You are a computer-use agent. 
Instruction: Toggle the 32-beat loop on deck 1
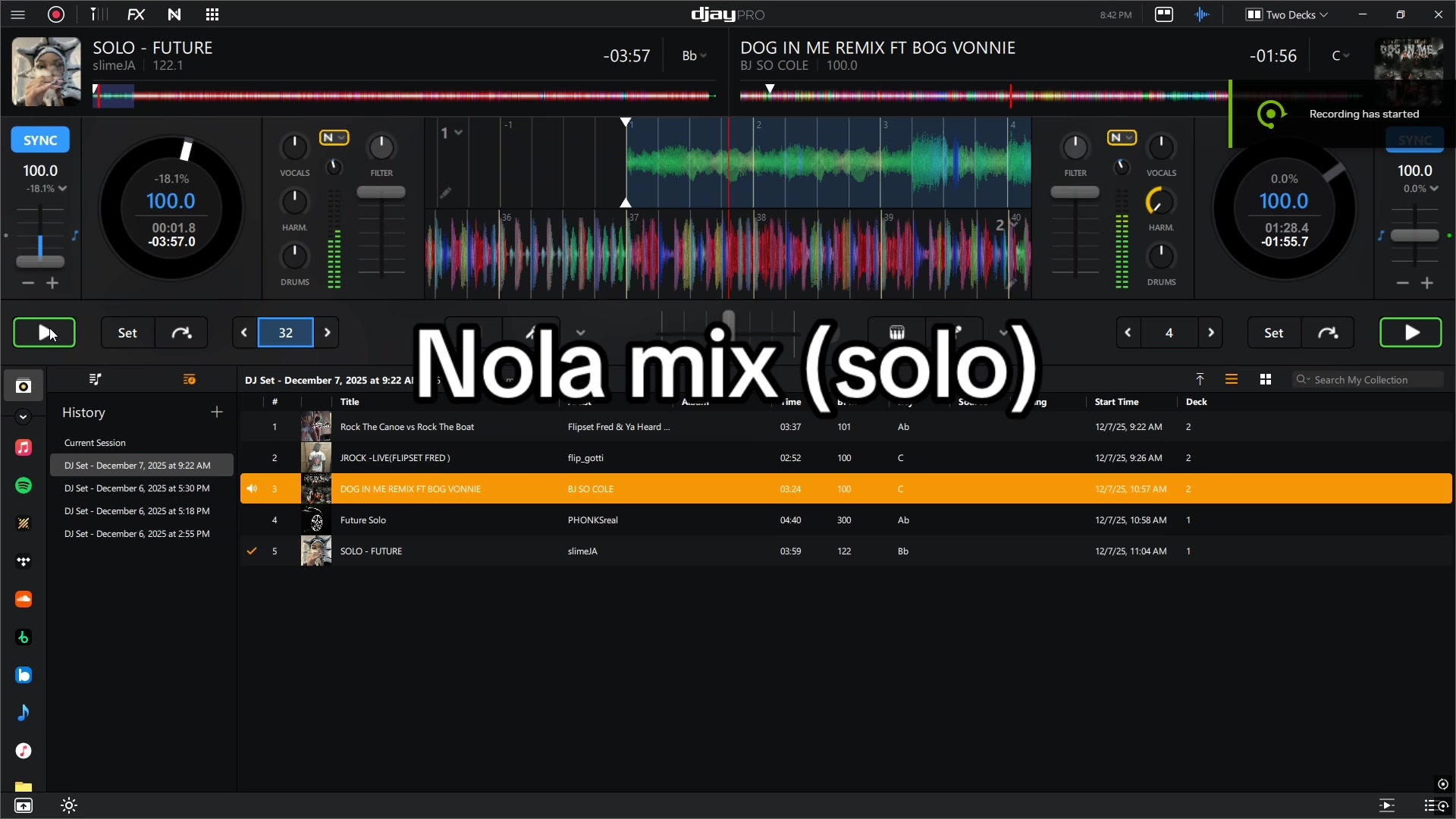(x=286, y=332)
